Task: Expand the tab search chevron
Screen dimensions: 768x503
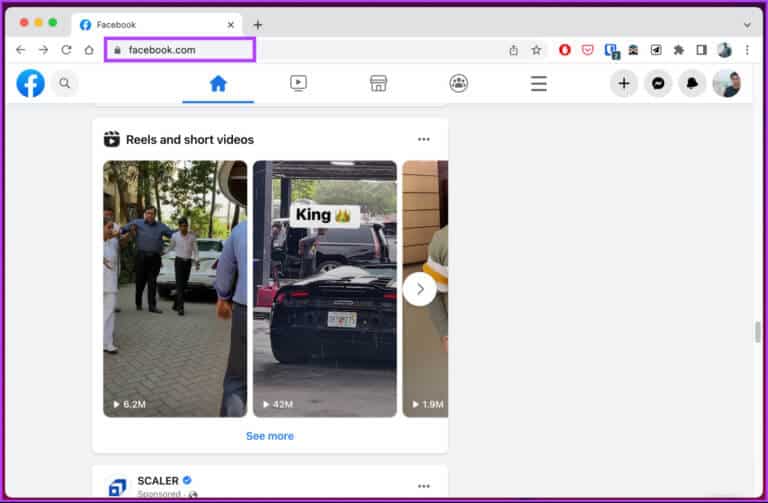Action: (747, 25)
